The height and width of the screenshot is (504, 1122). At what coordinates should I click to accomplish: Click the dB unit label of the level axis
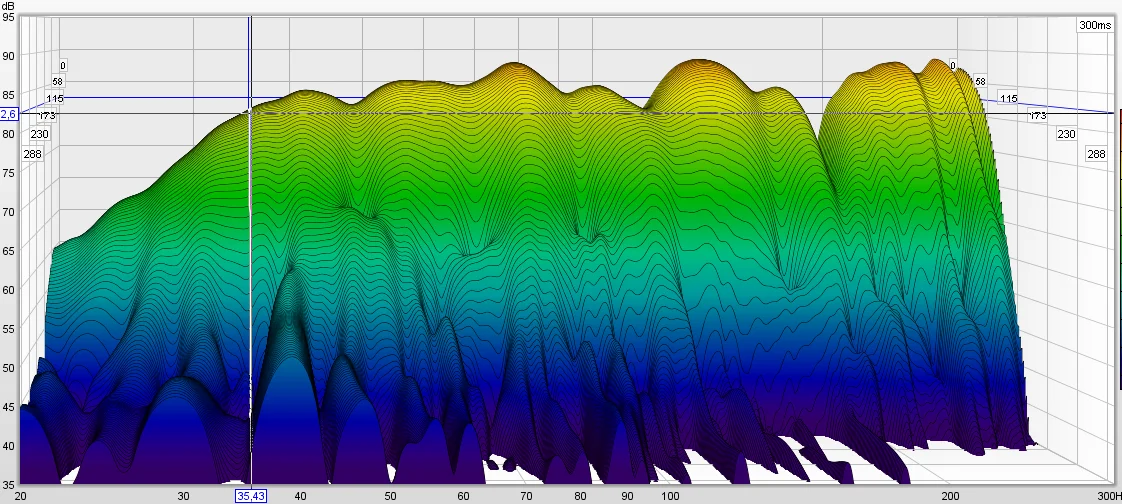(8, 6)
